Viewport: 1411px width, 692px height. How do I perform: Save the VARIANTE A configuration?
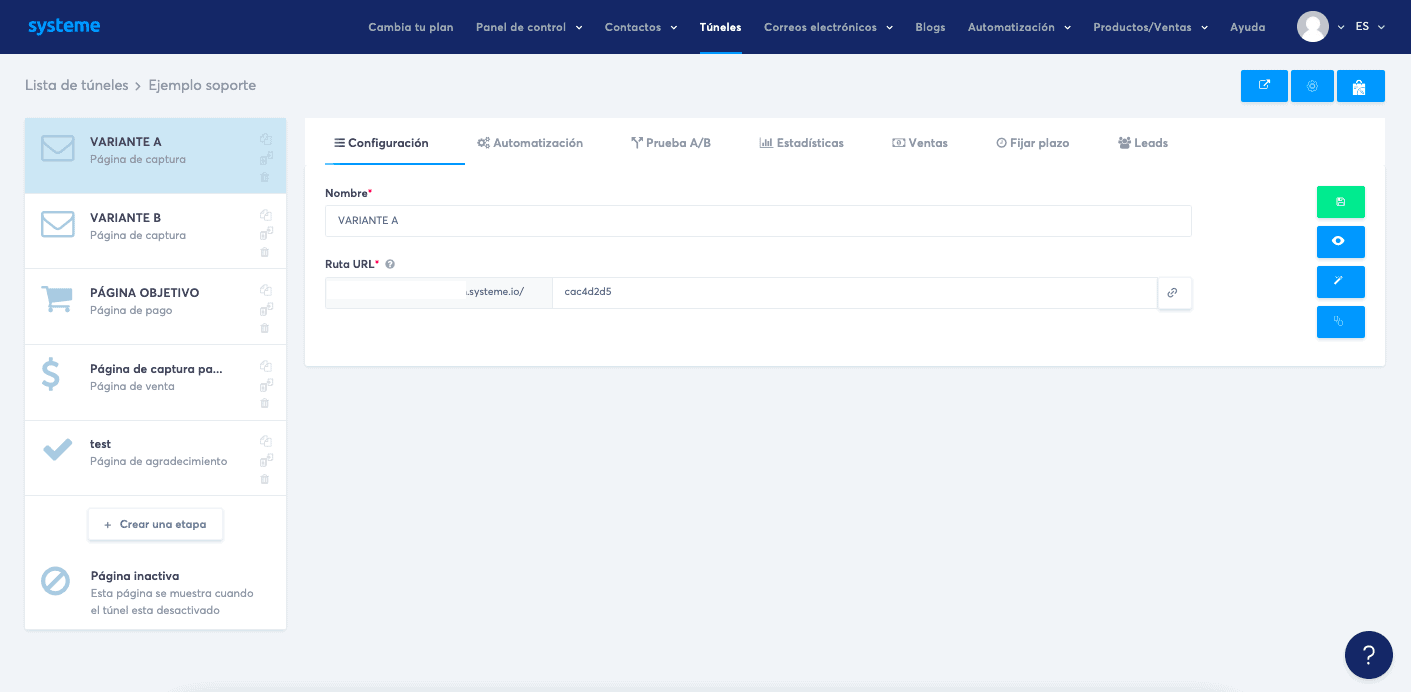point(1340,201)
